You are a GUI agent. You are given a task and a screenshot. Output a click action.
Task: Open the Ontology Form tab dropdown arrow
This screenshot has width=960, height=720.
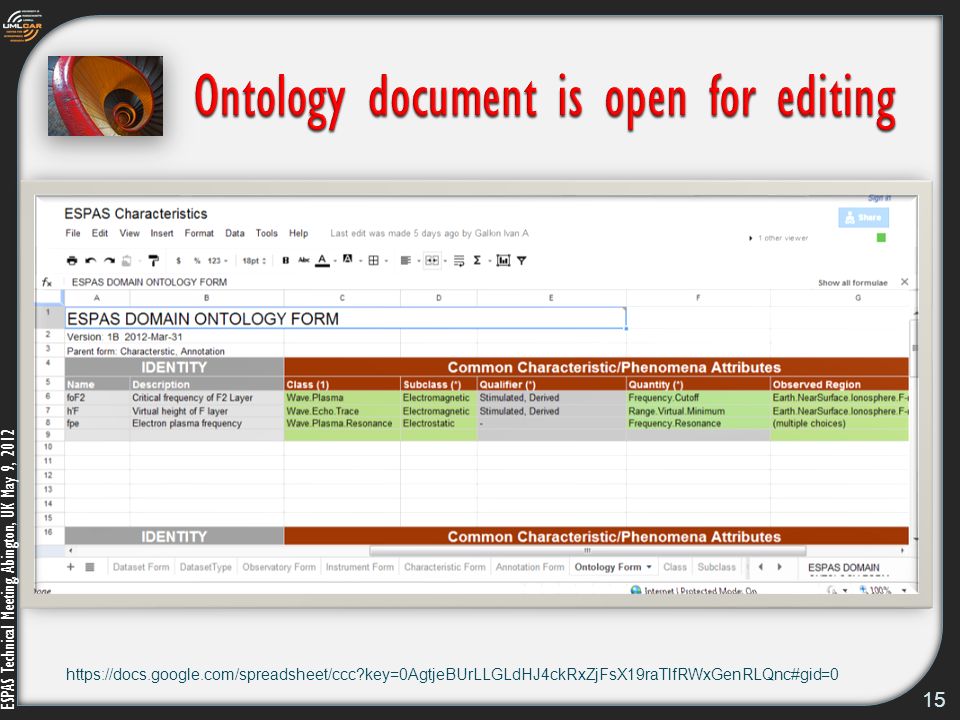(x=649, y=567)
